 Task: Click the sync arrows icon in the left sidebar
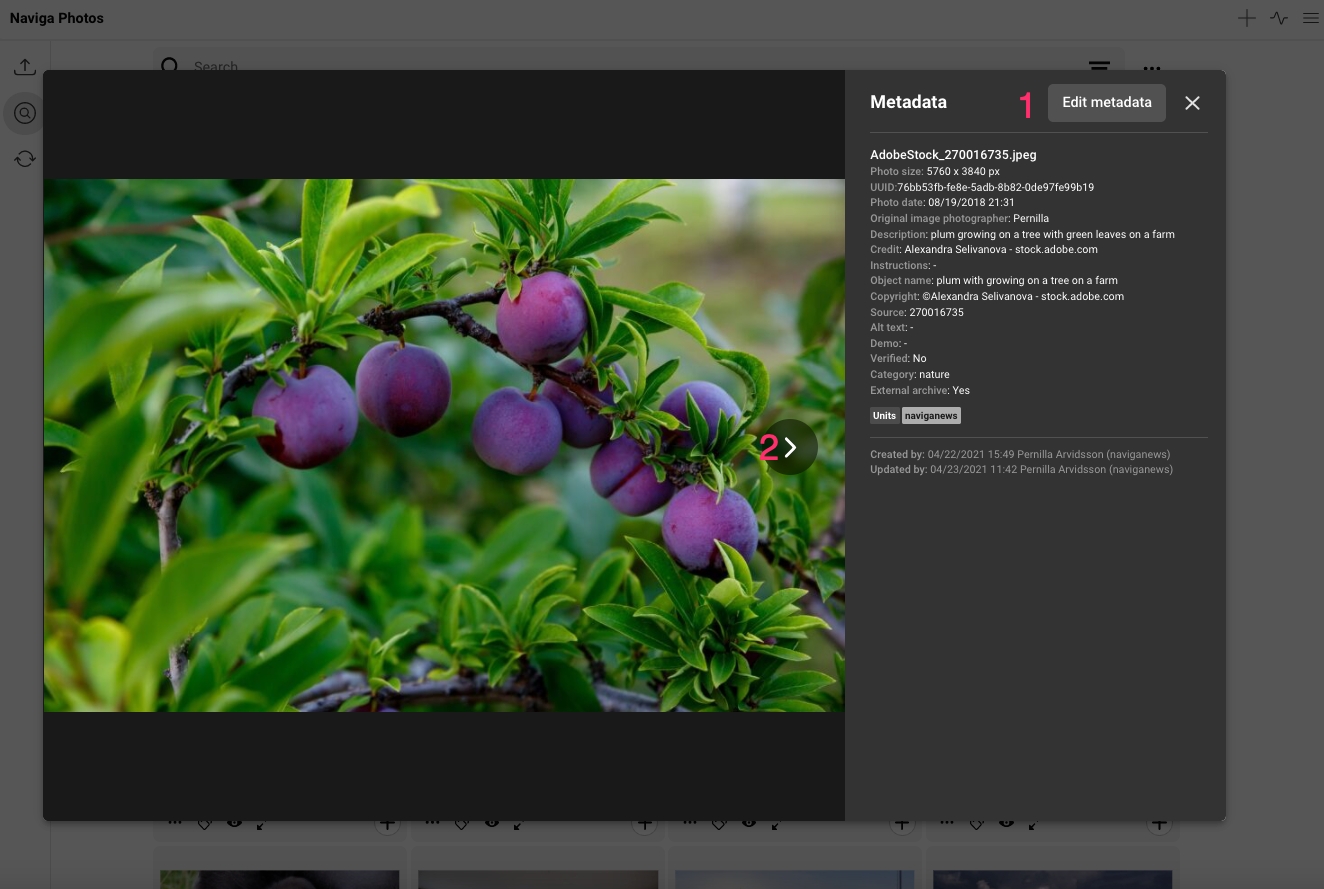pos(25,159)
